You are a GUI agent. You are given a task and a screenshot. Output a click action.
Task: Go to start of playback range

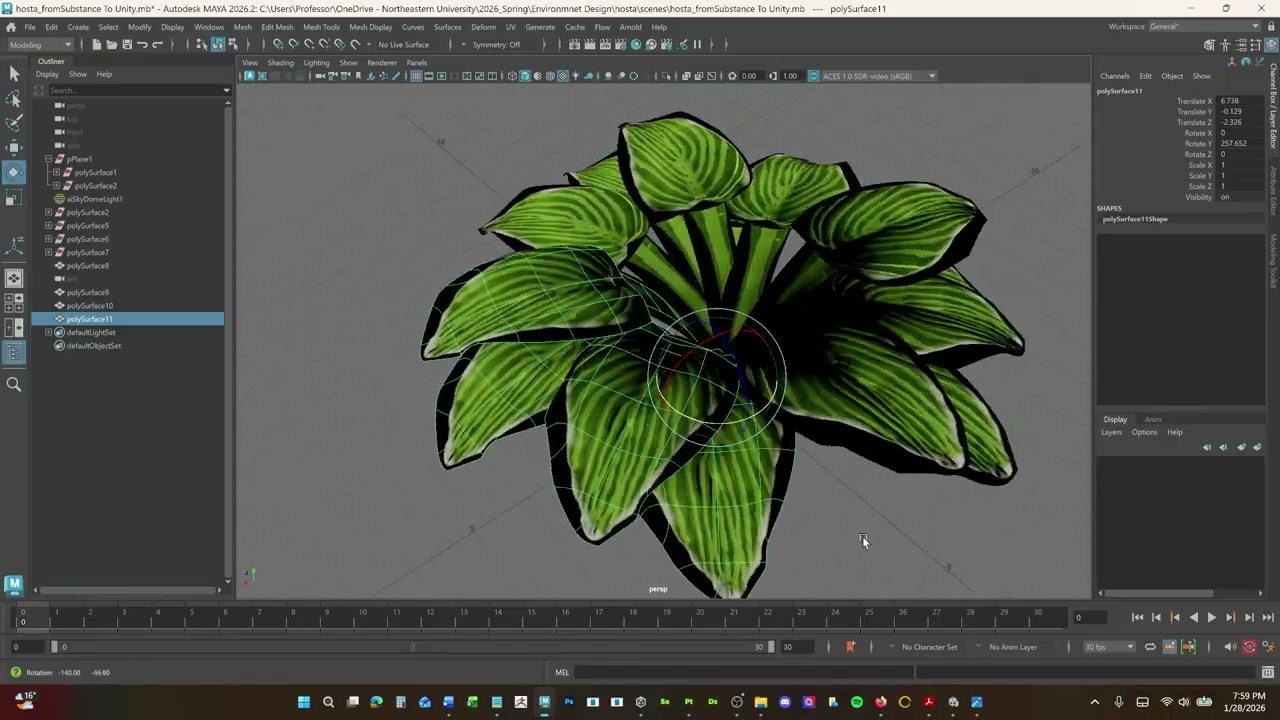(x=1137, y=618)
